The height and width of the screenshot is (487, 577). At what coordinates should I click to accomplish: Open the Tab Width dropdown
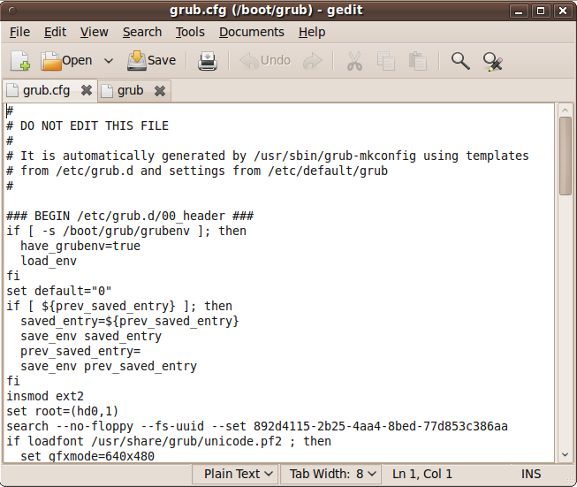(331, 474)
